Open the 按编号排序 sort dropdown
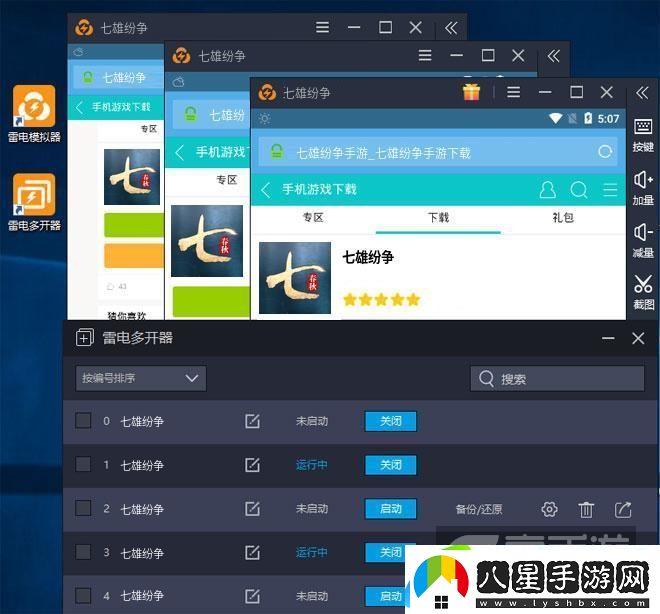 pyautogui.click(x=141, y=378)
